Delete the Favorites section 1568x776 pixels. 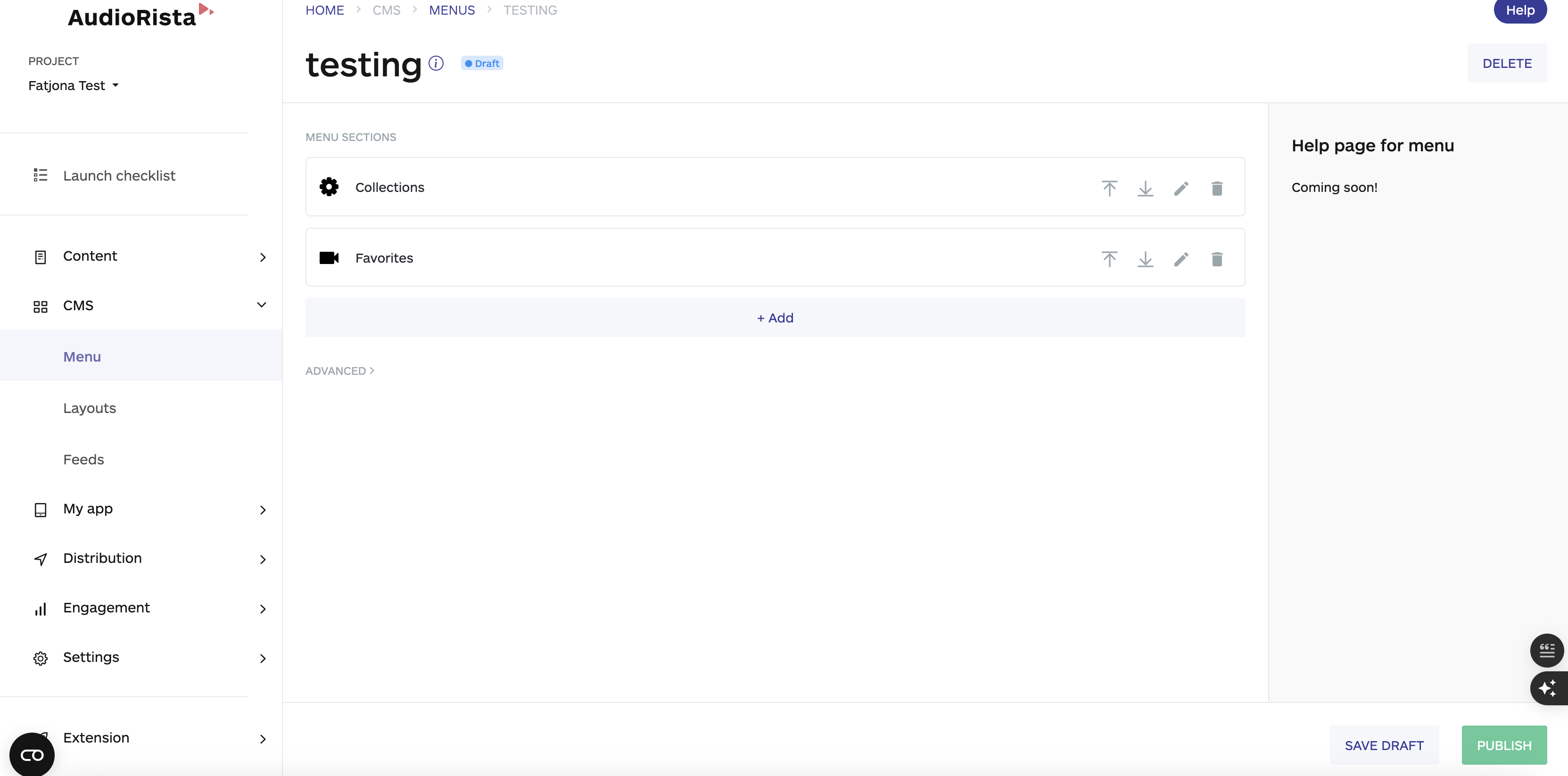(x=1216, y=259)
